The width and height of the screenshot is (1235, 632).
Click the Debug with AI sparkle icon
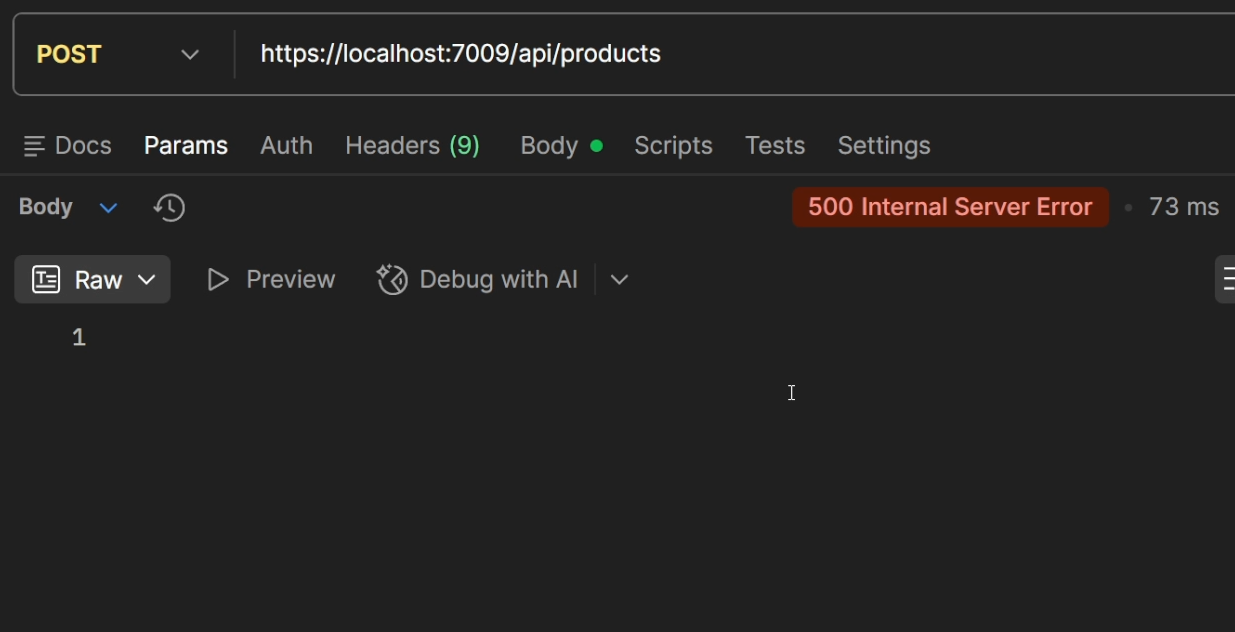click(392, 280)
